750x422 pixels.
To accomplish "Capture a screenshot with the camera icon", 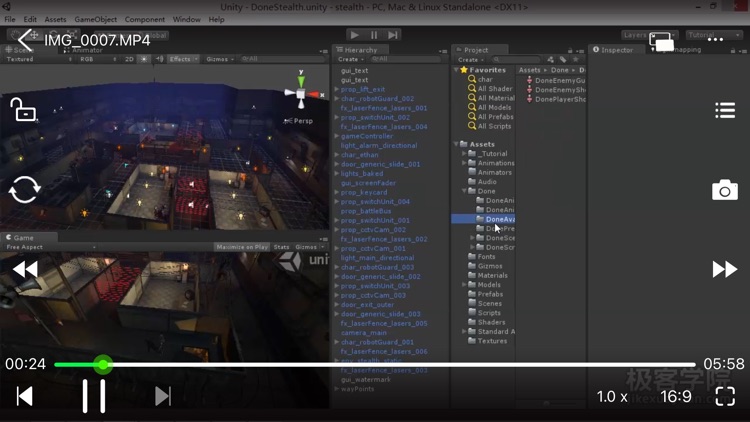I will [x=725, y=190].
